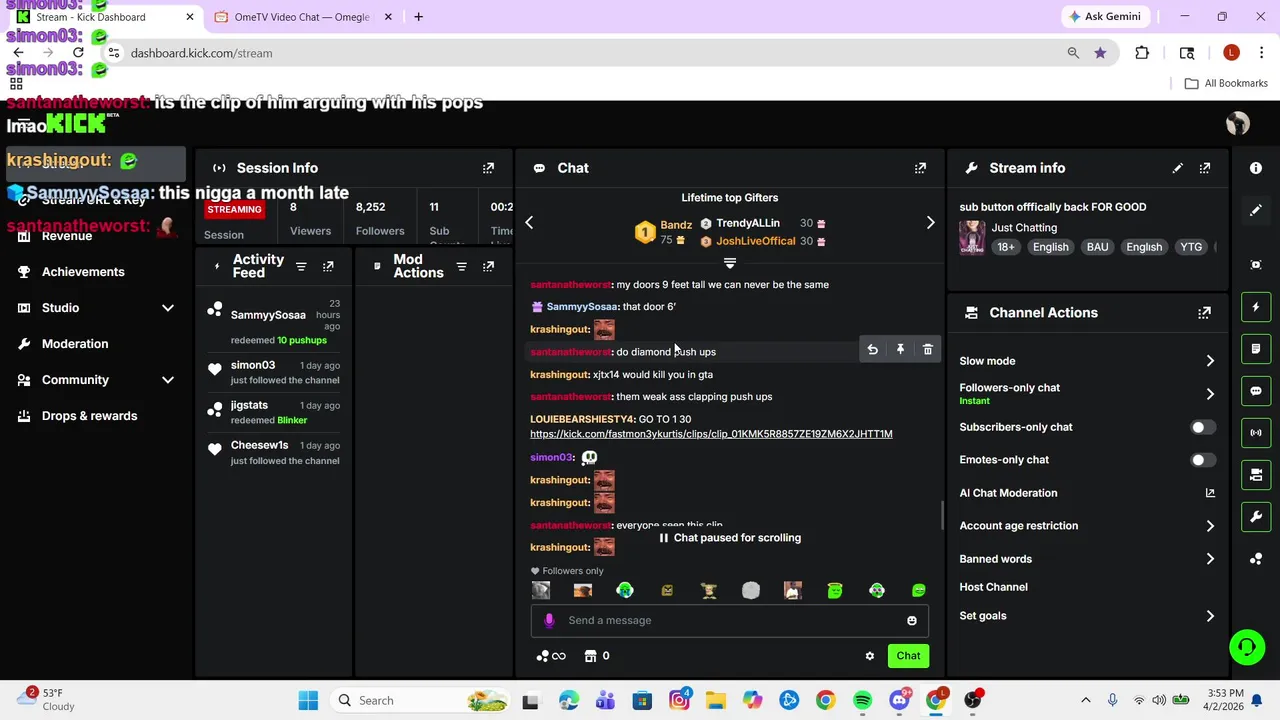The image size is (1280, 720).
Task: Edit stream info with the pencil icon
Action: point(1177,168)
